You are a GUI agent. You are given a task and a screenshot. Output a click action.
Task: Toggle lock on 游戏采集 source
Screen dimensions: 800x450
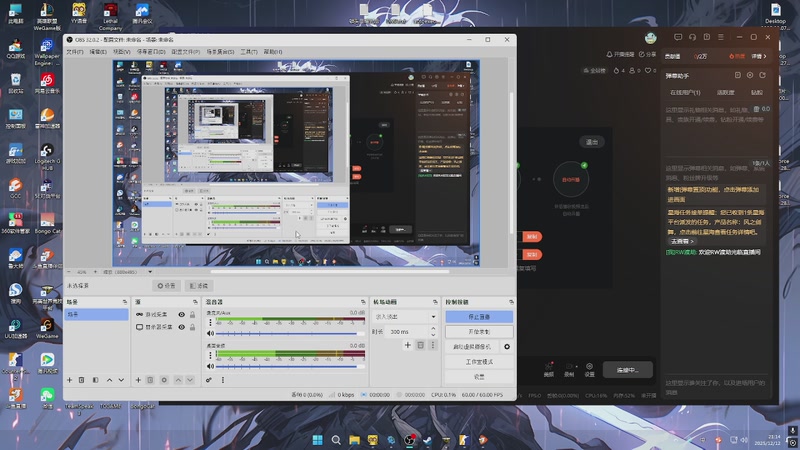[x=192, y=315]
